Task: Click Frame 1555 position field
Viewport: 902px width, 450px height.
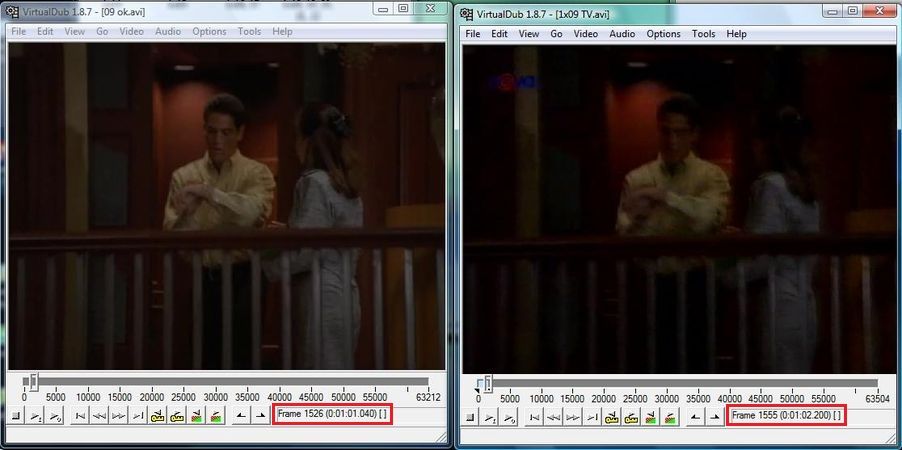Action: [786, 415]
